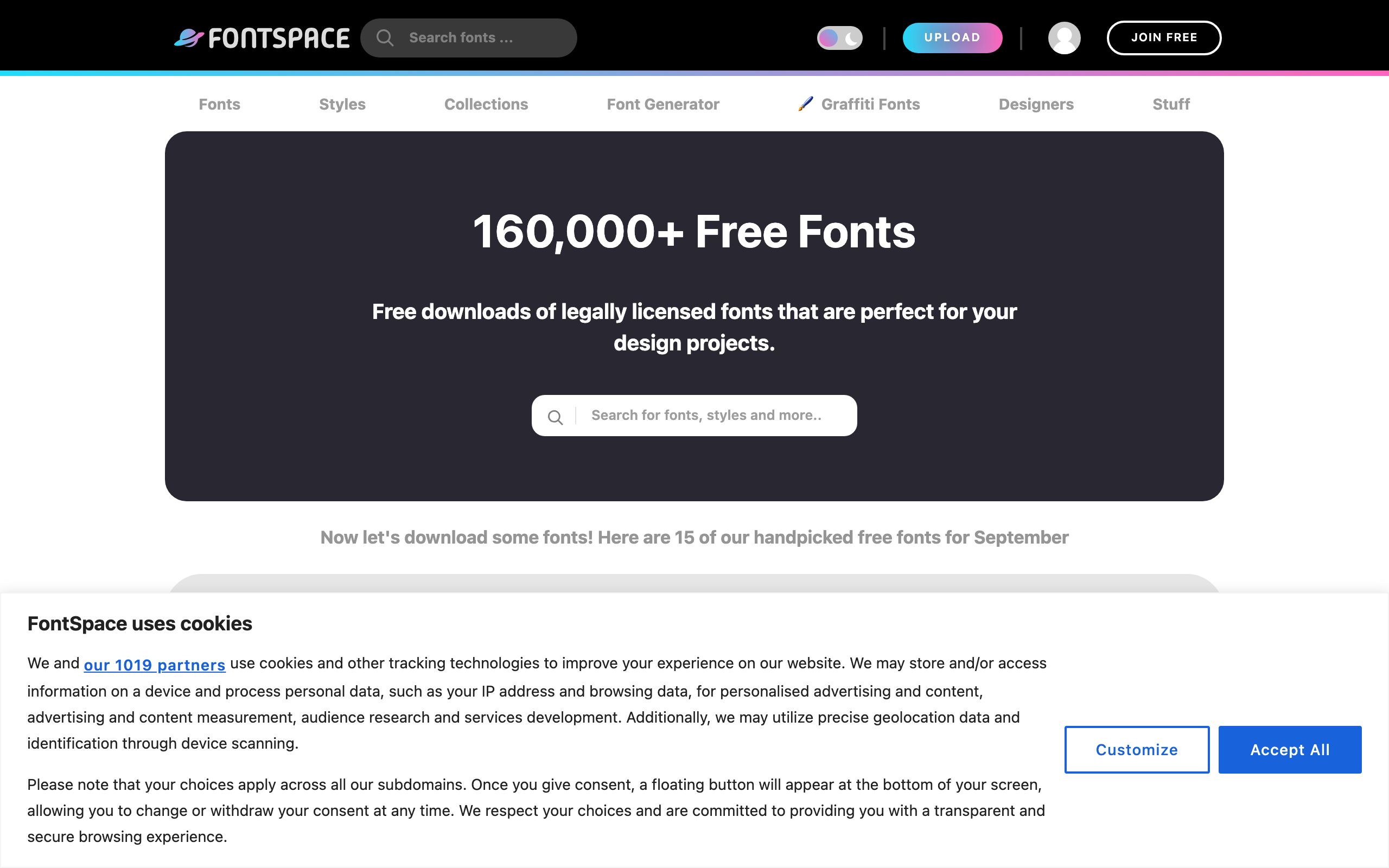Accept all cookies
1389x868 pixels.
(x=1290, y=749)
